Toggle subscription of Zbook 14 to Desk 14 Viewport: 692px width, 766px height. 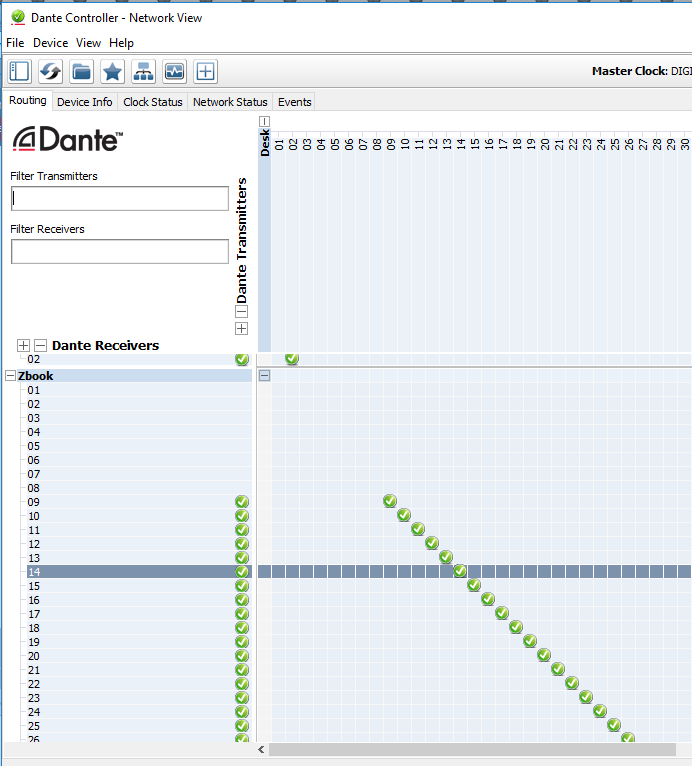coord(460,571)
